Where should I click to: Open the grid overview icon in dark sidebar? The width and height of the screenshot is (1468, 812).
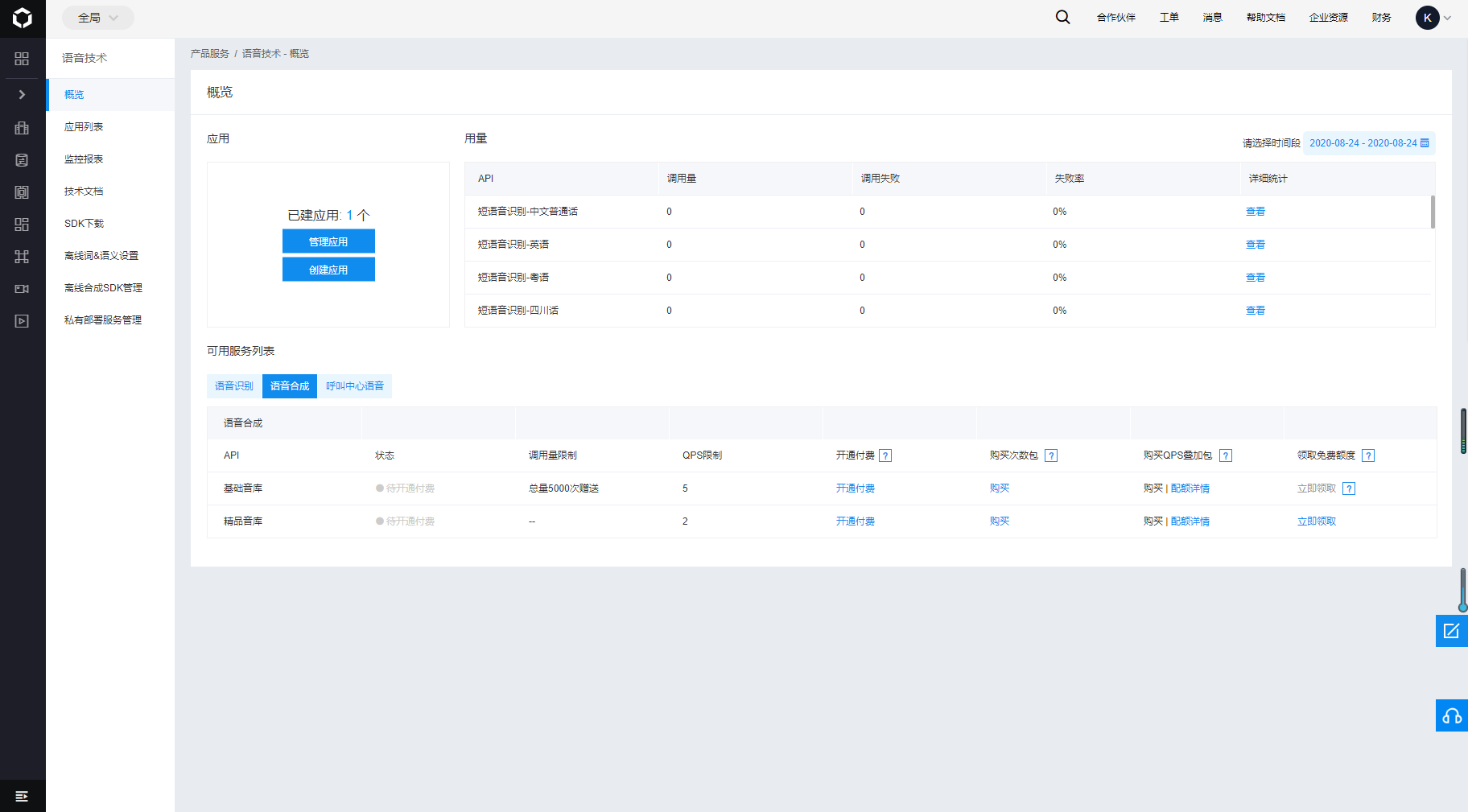tap(22, 59)
